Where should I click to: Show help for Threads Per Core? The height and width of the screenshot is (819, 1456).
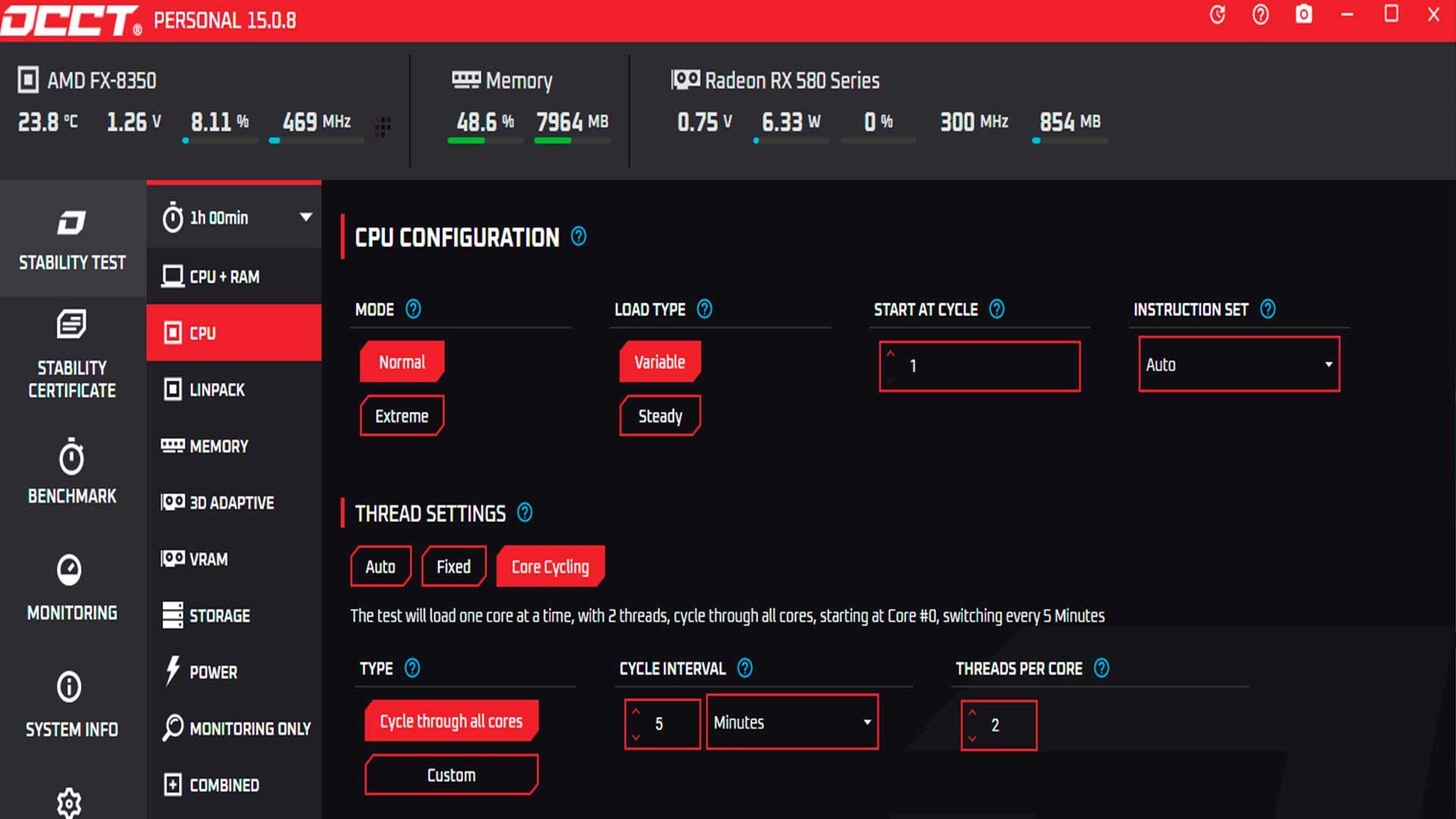(1101, 668)
